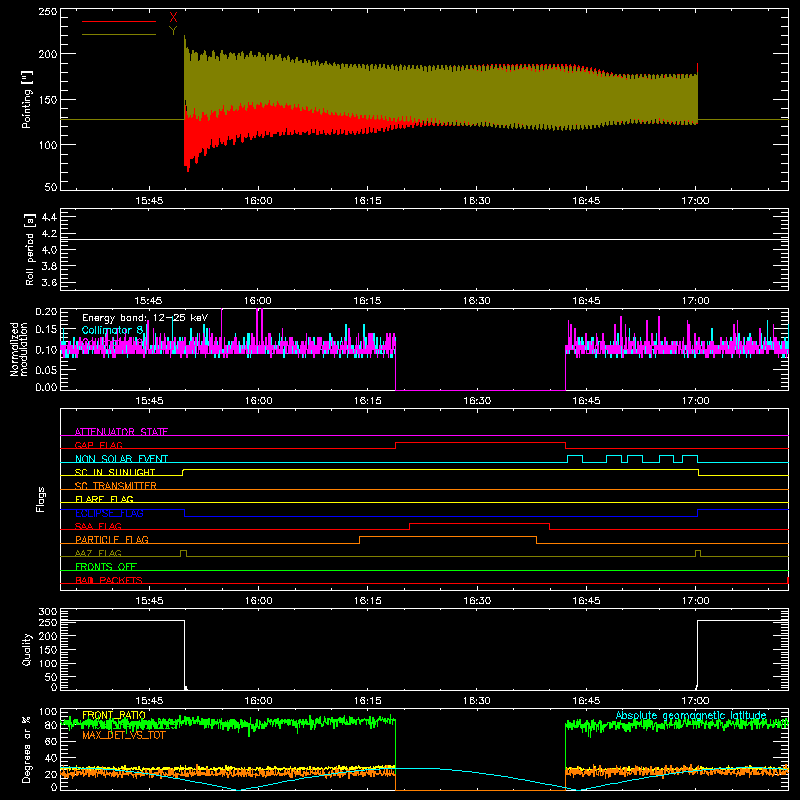800x800 pixels.
Task: Click the red X legend letter
Action: pyautogui.click(x=173, y=17)
